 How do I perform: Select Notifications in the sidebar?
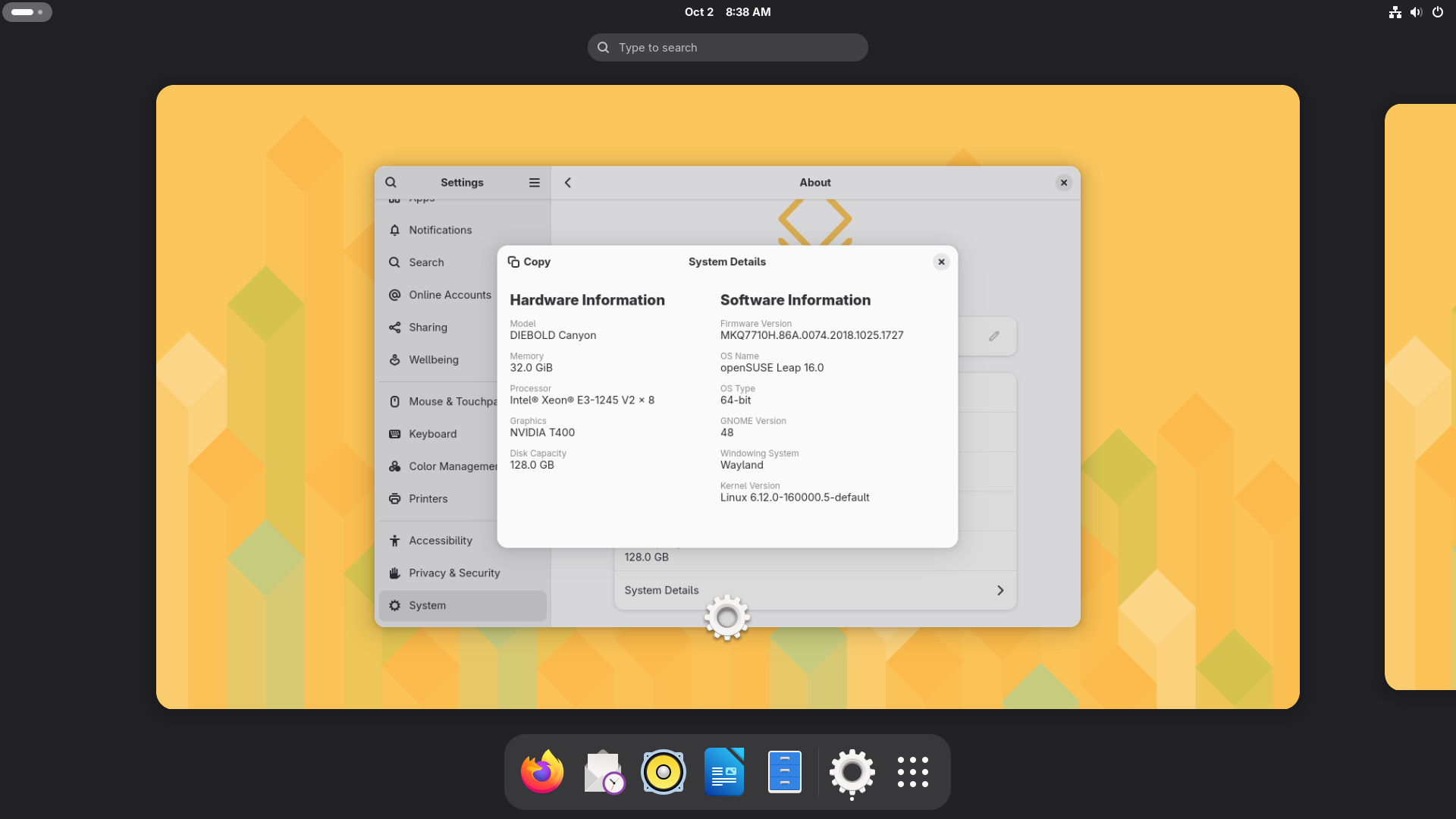click(x=440, y=230)
